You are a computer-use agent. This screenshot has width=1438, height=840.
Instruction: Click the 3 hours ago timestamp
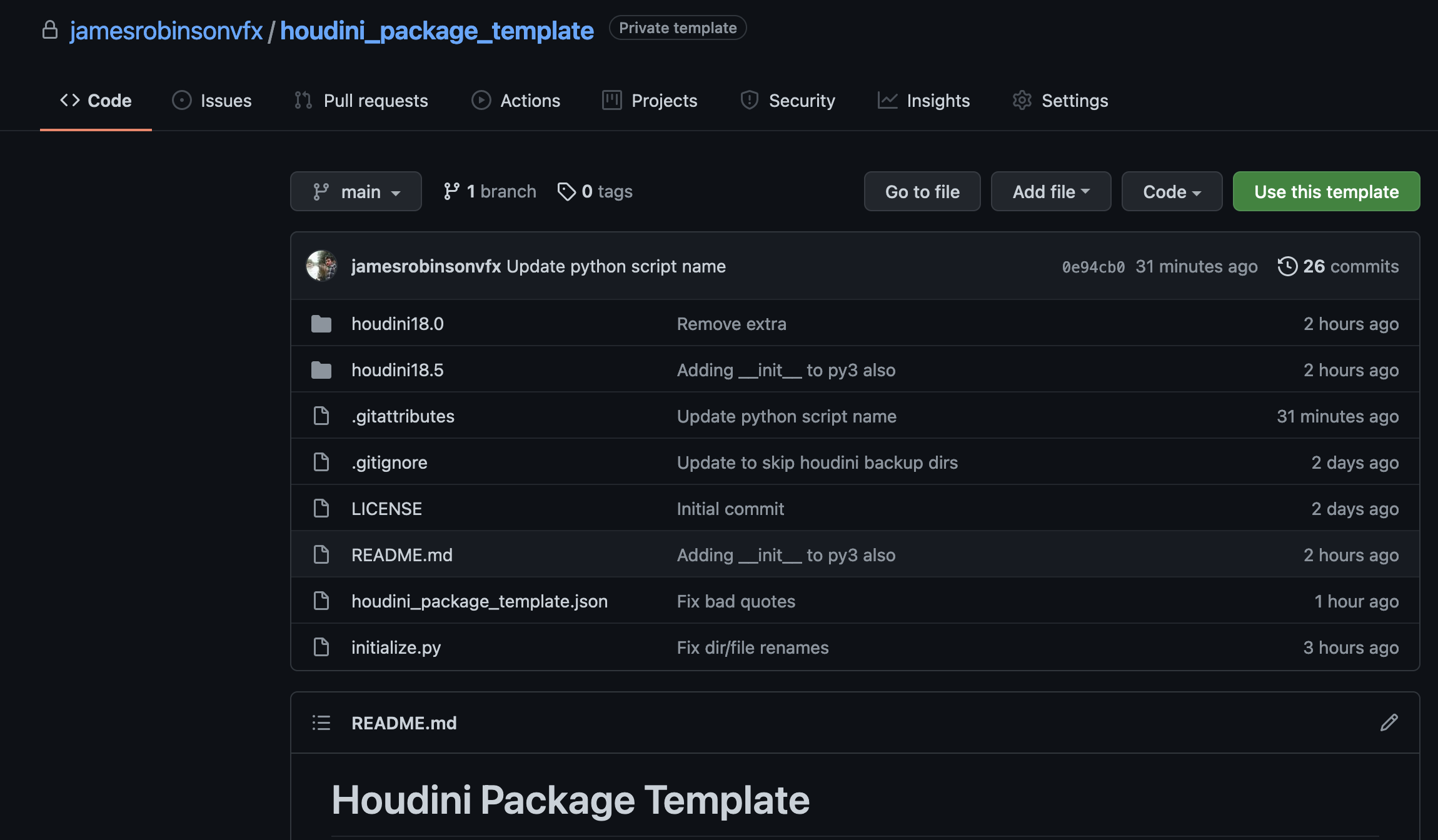[1351, 647]
